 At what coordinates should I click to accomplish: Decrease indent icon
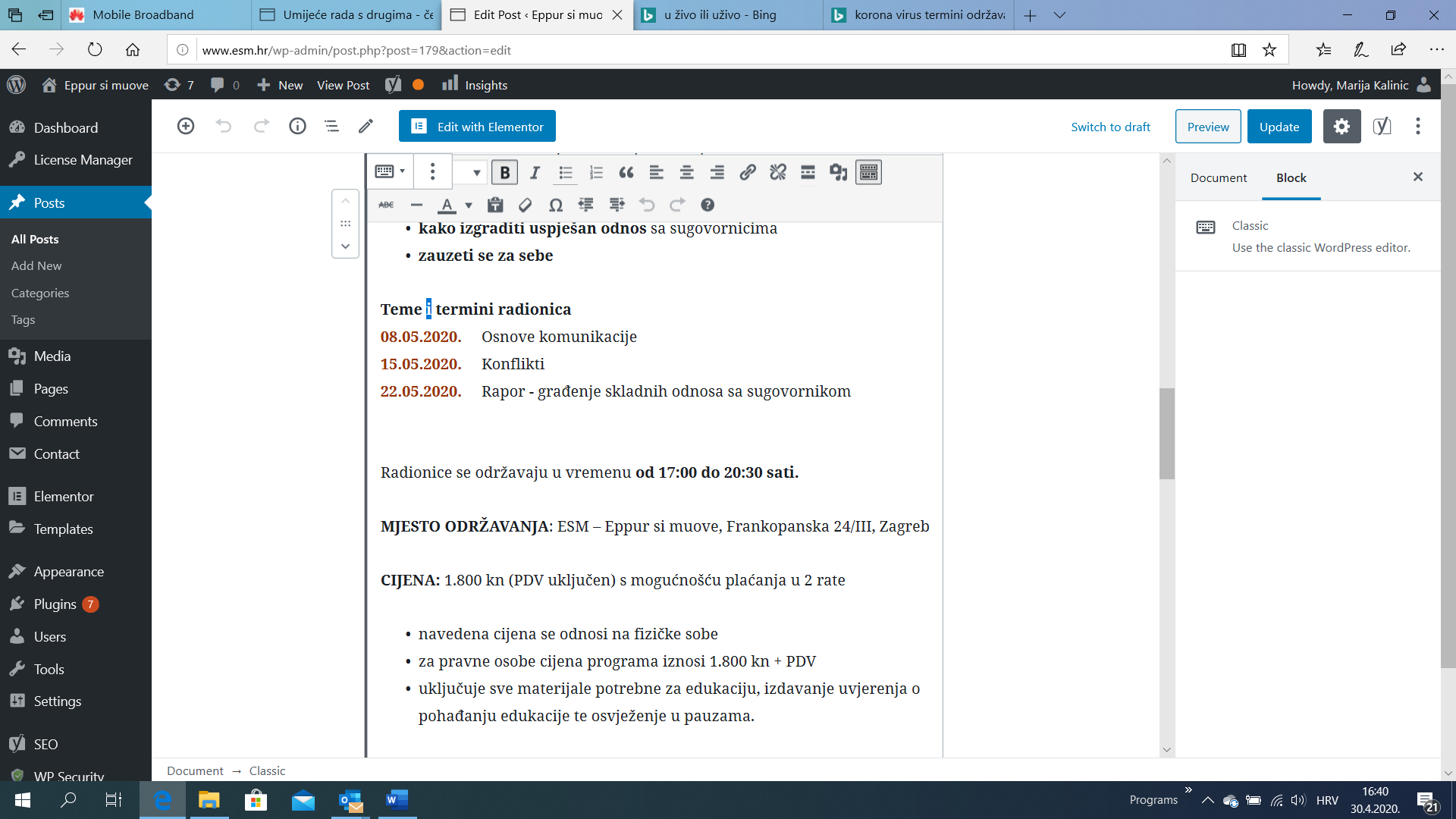585,205
